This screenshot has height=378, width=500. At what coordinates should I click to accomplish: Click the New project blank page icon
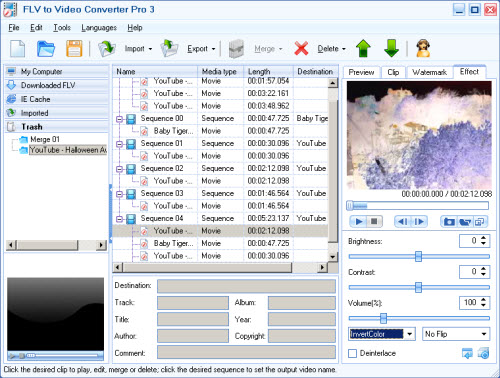pyautogui.click(x=17, y=49)
